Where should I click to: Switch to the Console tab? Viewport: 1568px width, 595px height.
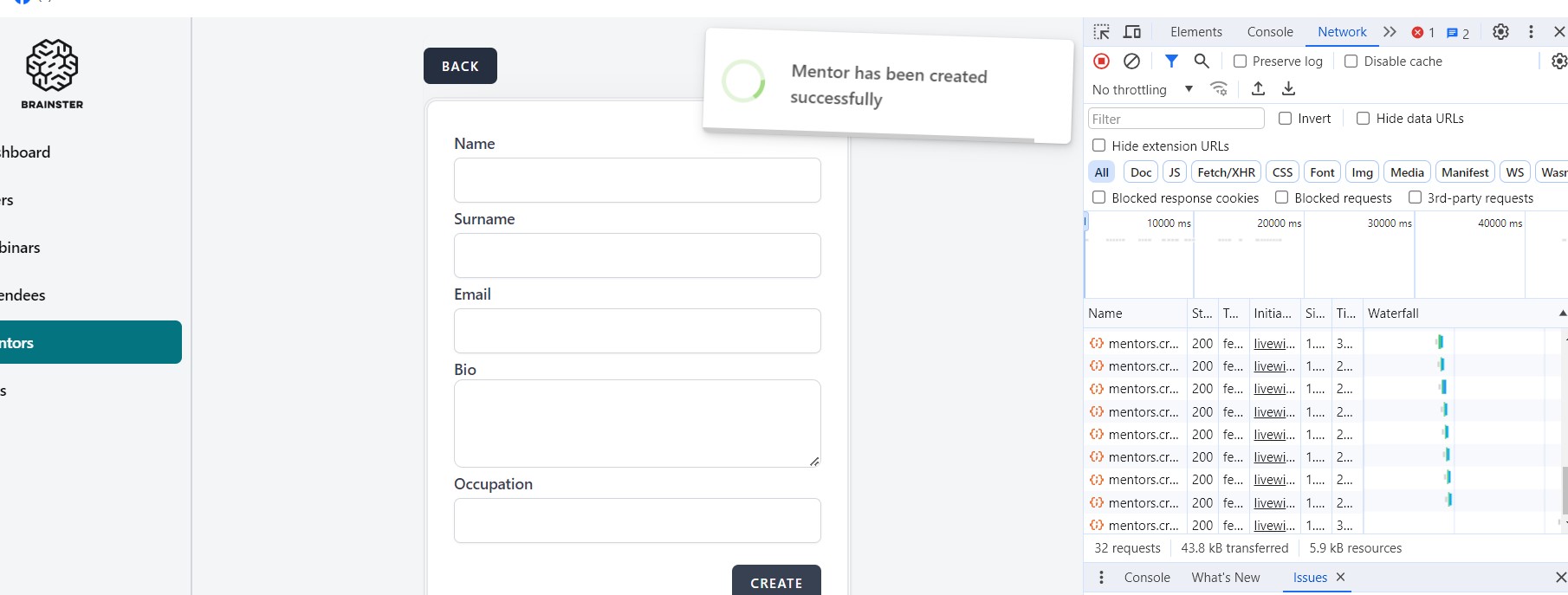(1270, 32)
